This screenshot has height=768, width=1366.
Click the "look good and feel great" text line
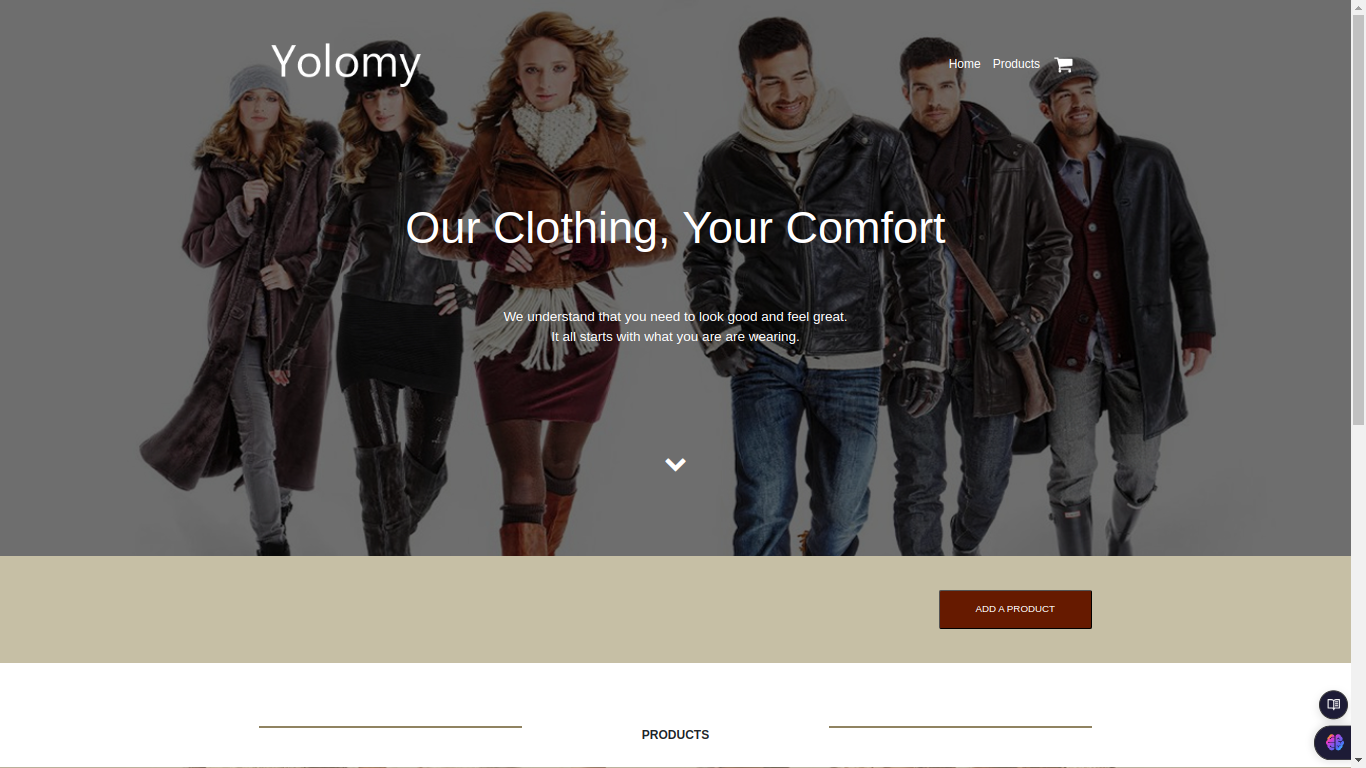coord(675,316)
